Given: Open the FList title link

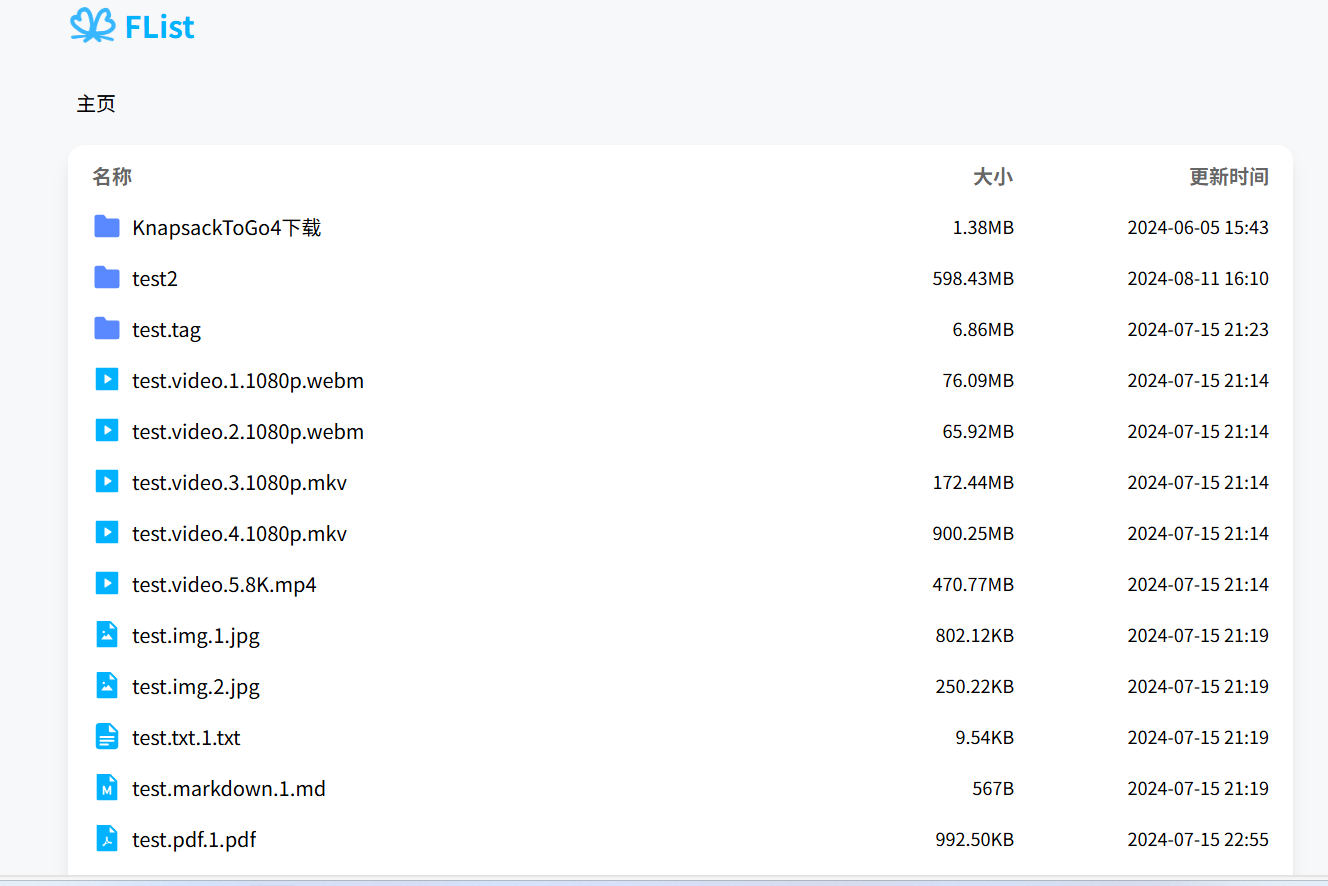Looking at the screenshot, I should click(x=160, y=27).
